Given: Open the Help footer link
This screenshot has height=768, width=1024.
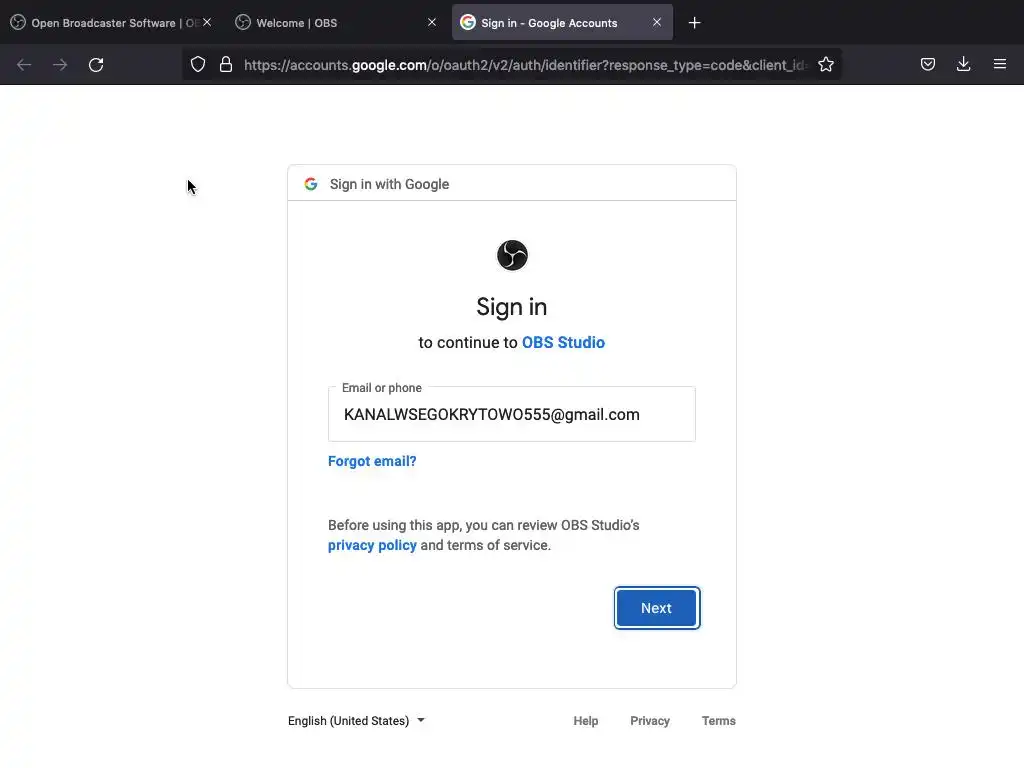Looking at the screenshot, I should tap(586, 721).
